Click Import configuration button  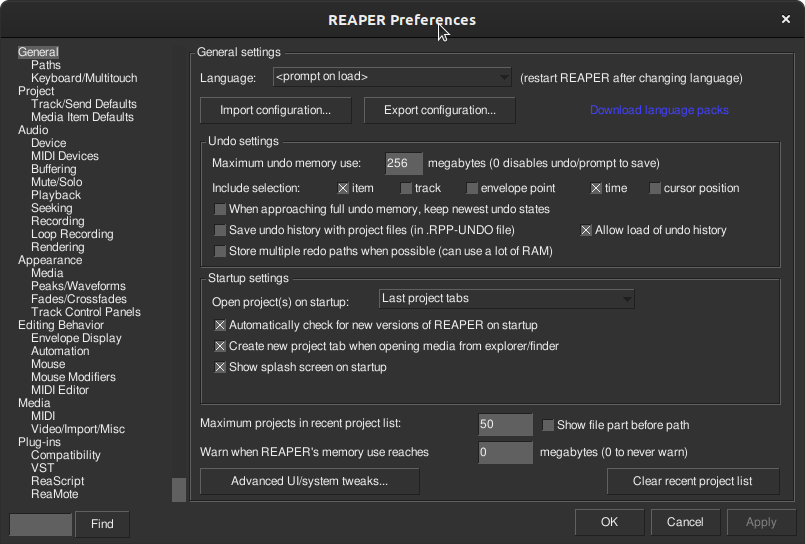pos(276,110)
